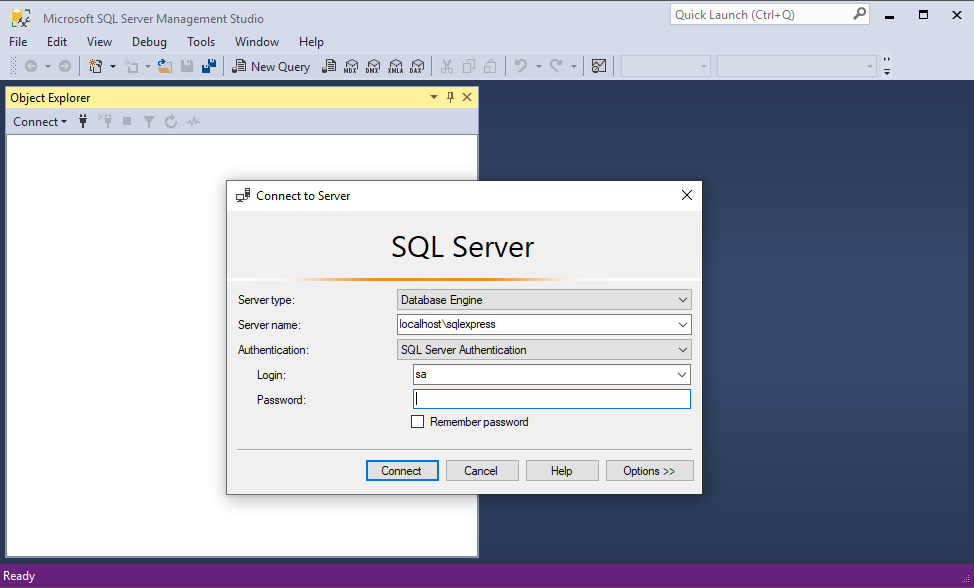Image resolution: width=974 pixels, height=588 pixels.
Task: Open the Server name dropdown list
Action: coord(683,324)
